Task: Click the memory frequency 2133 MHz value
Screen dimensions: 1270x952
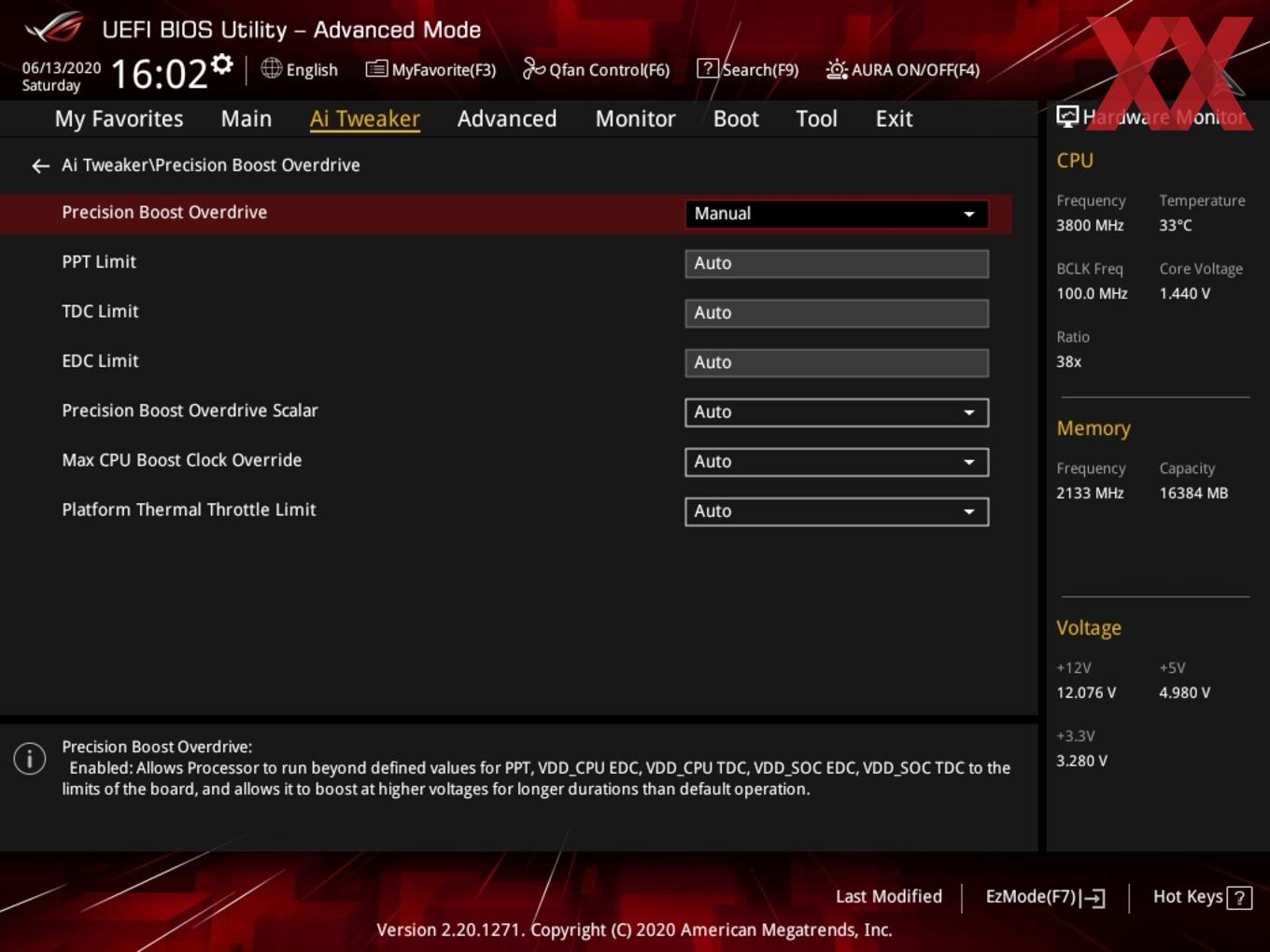Action: tap(1090, 494)
